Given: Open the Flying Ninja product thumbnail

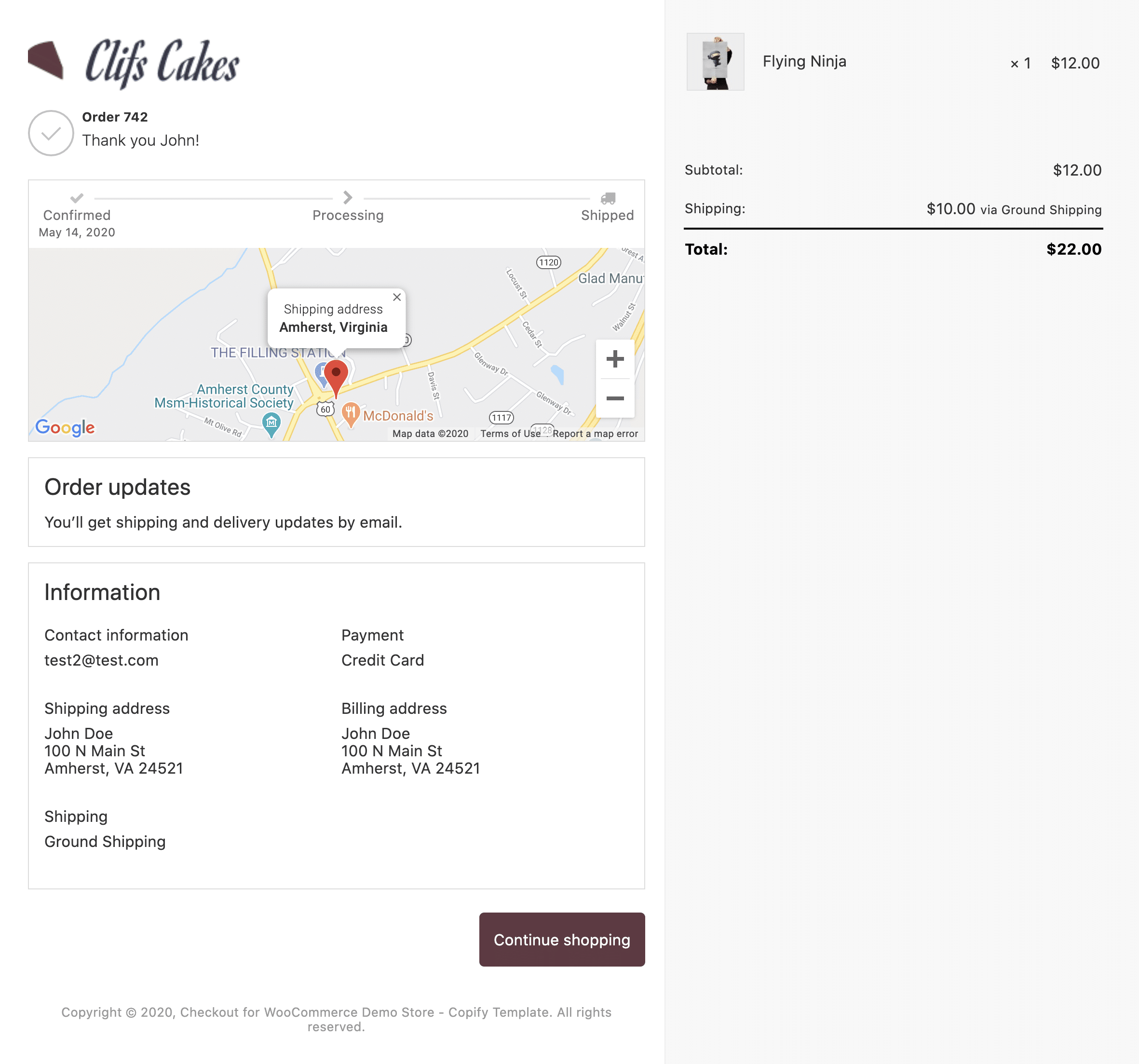Looking at the screenshot, I should coord(715,62).
